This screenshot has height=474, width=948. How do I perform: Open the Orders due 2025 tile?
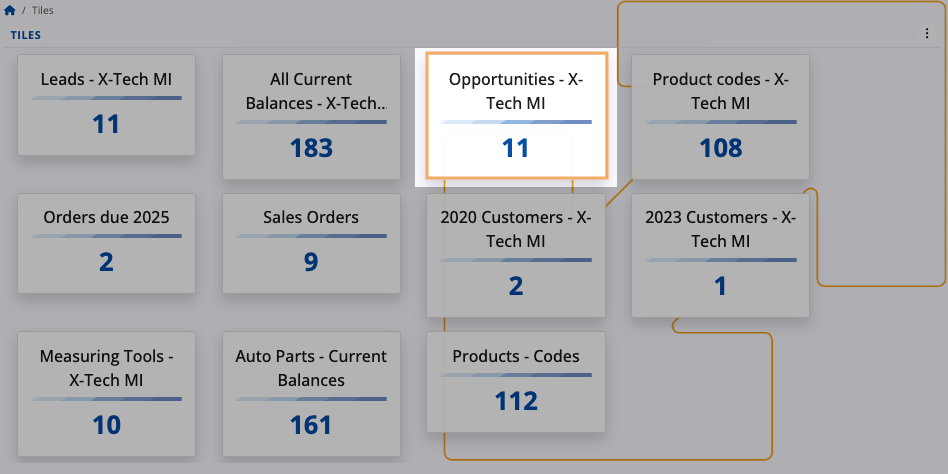(x=106, y=242)
